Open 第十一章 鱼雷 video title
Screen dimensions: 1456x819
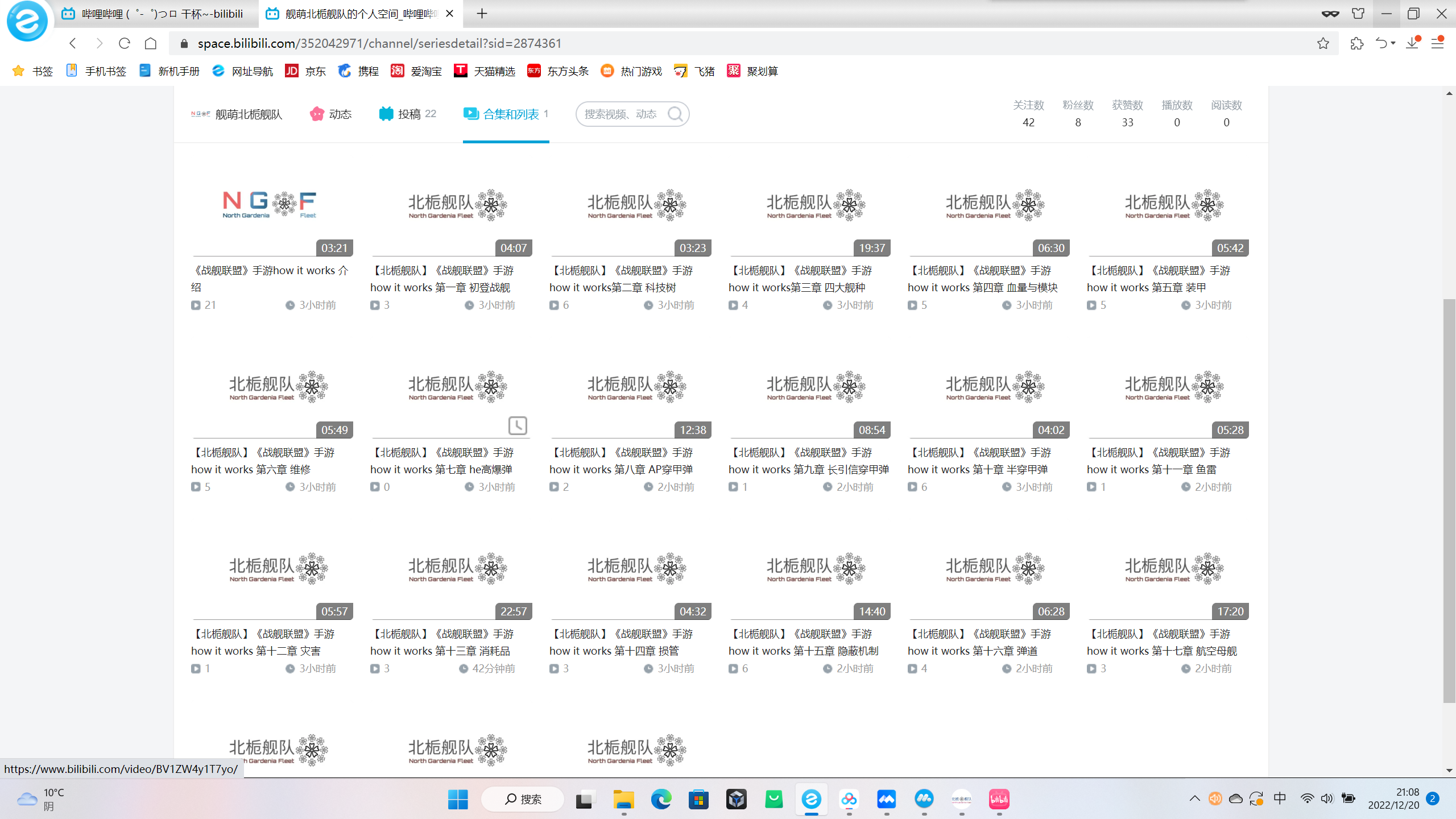pos(1159,461)
